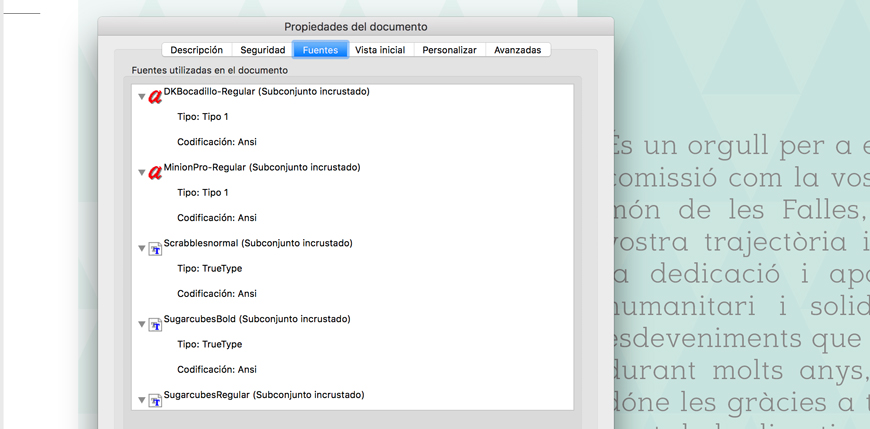The height and width of the screenshot is (429, 870).
Task: Select MinionPro-Regular (Subconjunto incrustado) row
Action: point(262,168)
